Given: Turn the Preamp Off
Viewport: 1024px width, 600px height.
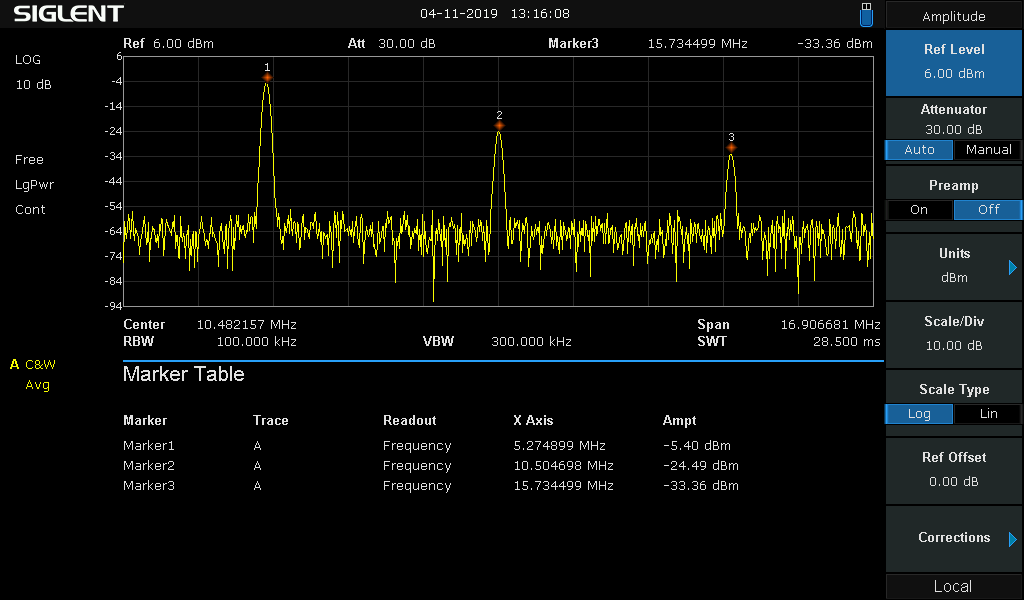Looking at the screenshot, I should [x=988, y=210].
